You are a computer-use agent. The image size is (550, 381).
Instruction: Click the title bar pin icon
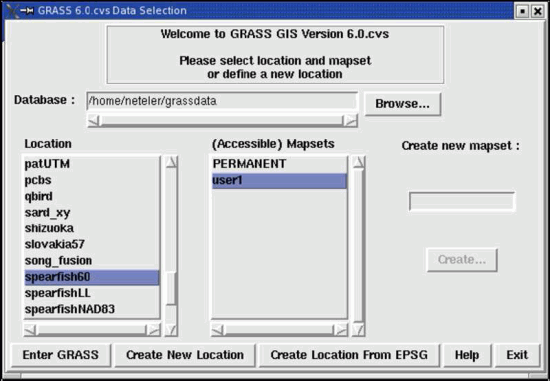[x=27, y=11]
